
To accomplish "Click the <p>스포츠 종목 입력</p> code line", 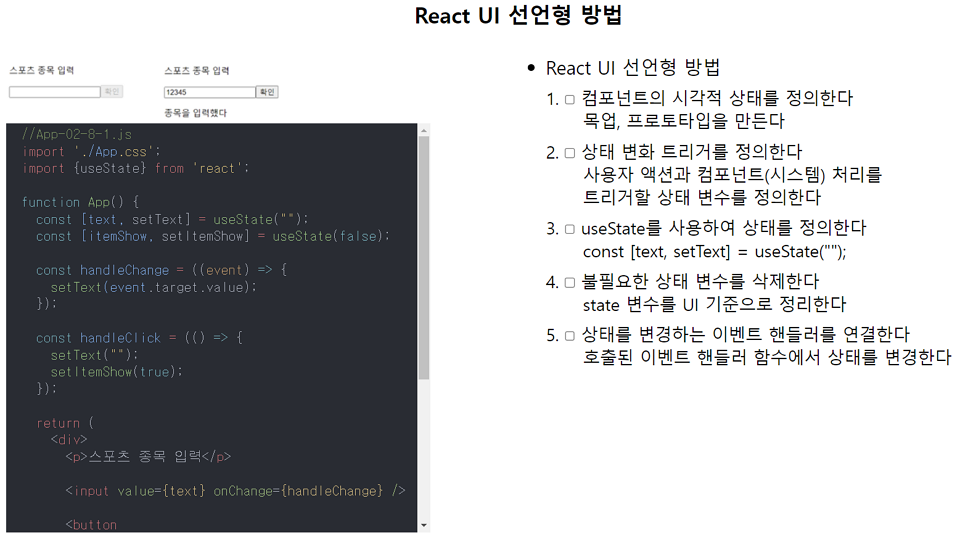I will tap(148, 457).
